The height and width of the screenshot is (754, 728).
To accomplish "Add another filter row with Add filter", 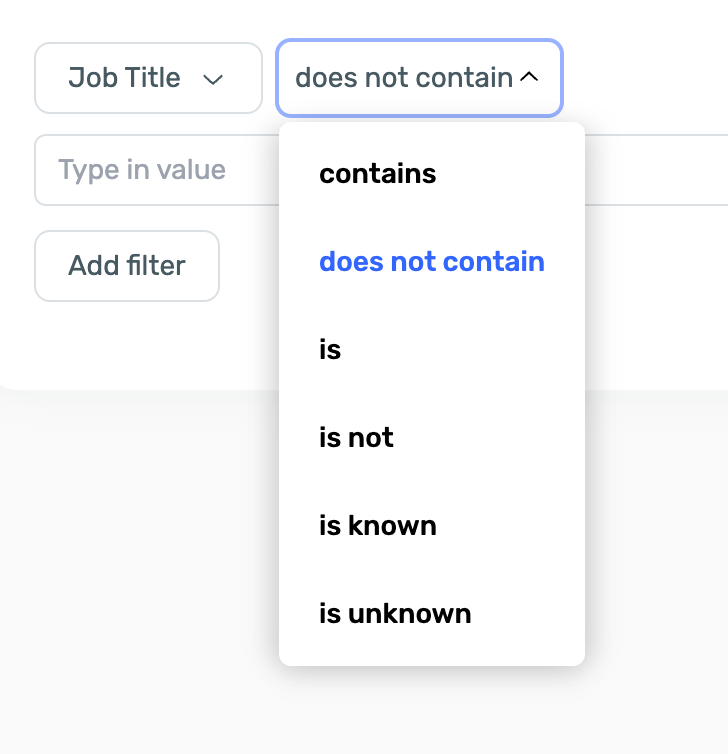I will pyautogui.click(x=127, y=266).
